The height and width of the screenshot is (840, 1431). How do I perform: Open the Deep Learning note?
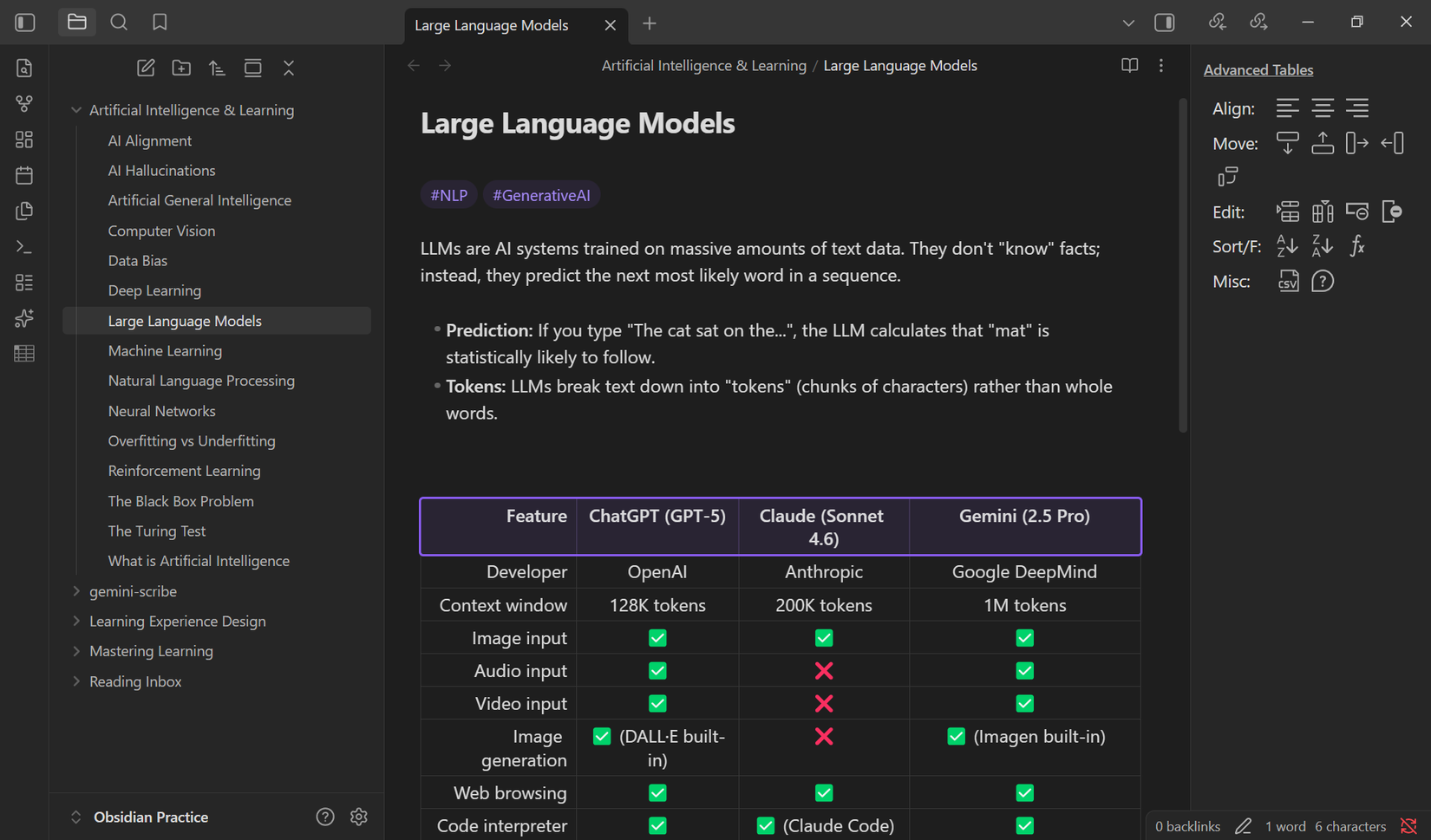(x=154, y=290)
